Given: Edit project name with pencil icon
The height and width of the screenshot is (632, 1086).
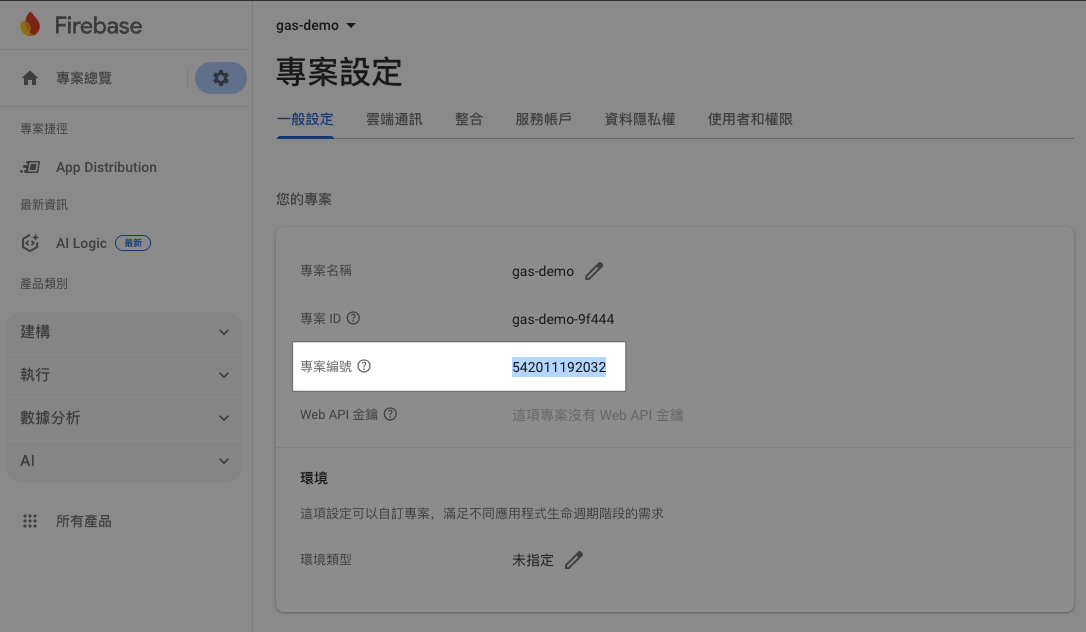Looking at the screenshot, I should [594, 271].
